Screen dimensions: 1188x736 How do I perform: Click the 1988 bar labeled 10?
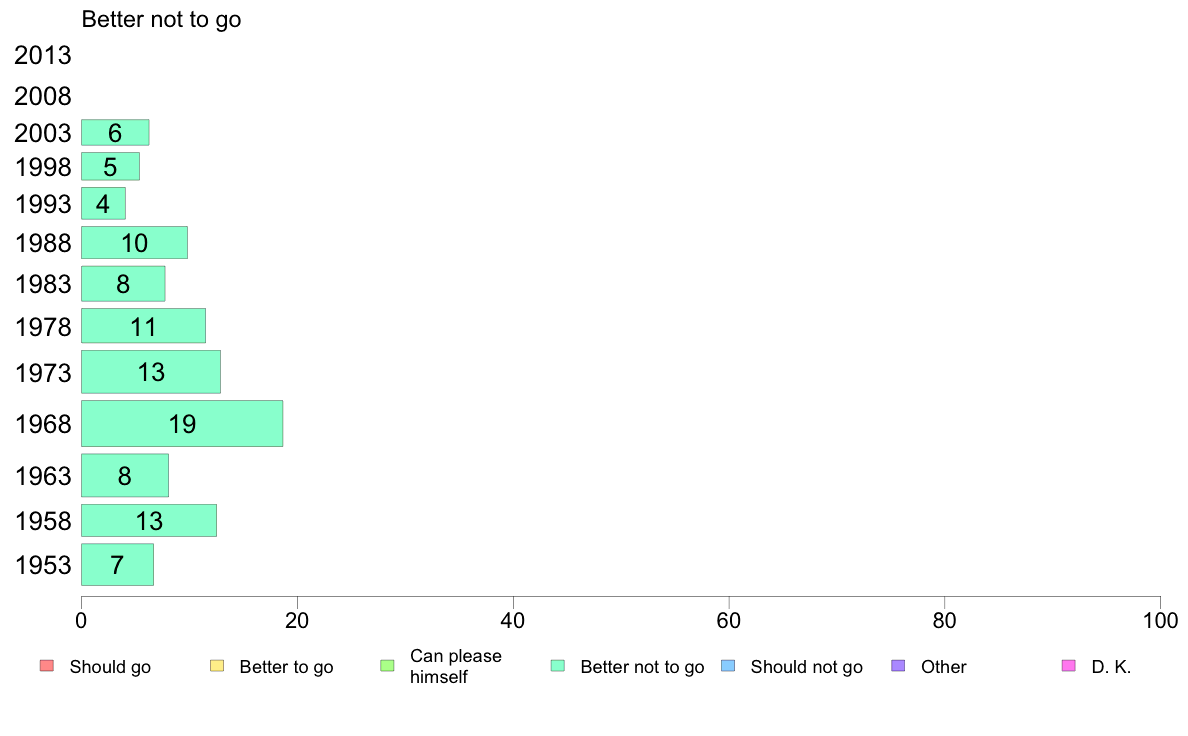[134, 243]
